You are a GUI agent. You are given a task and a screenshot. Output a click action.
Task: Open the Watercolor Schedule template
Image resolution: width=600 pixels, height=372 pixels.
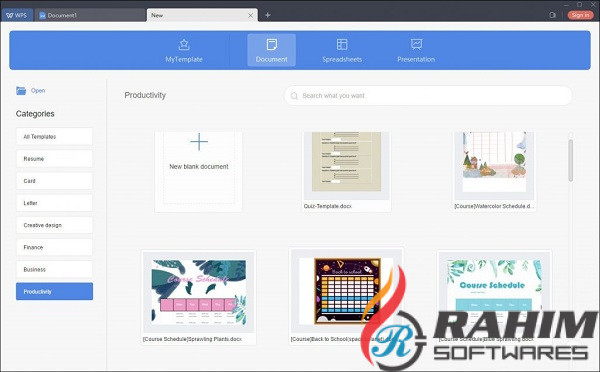coord(494,166)
